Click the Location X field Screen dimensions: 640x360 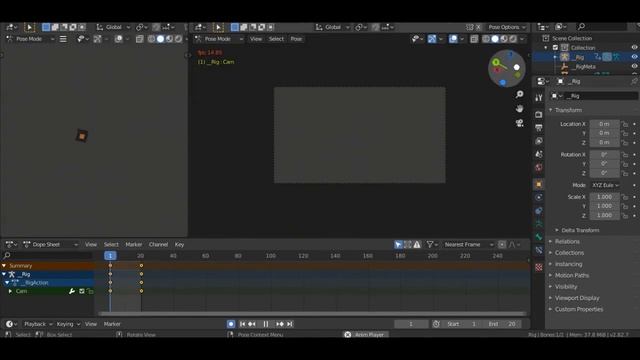tap(604, 124)
